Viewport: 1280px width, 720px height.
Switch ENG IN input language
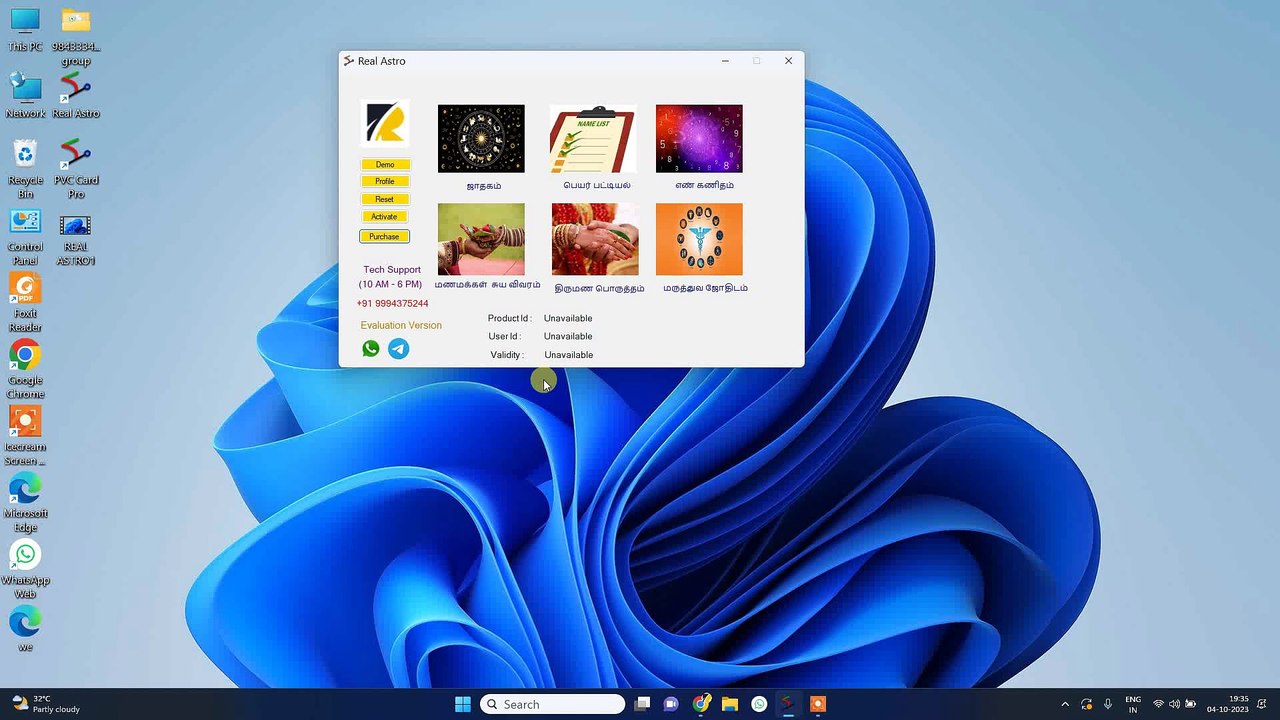[x=1133, y=704]
